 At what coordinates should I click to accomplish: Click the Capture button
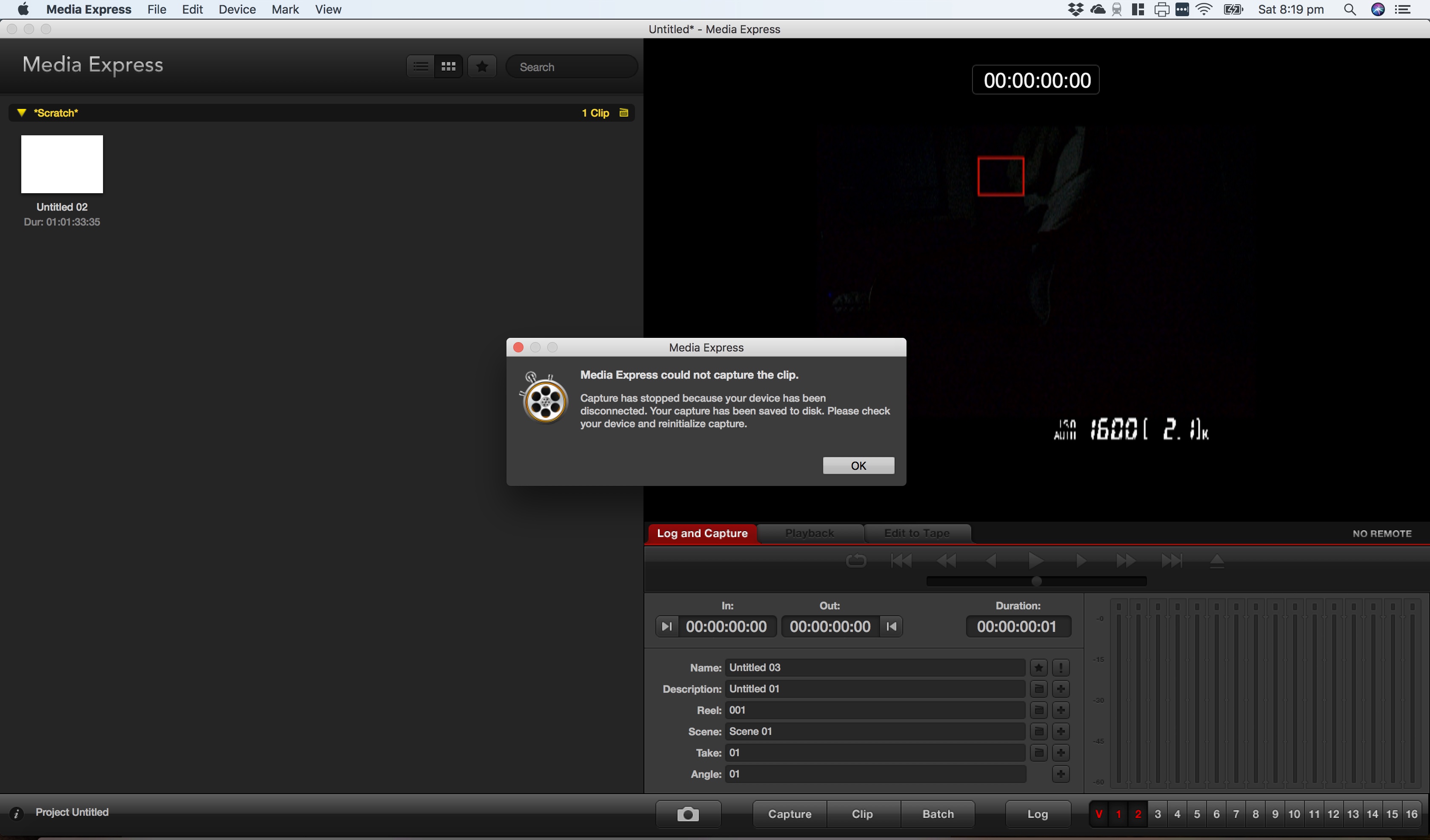[789, 814]
